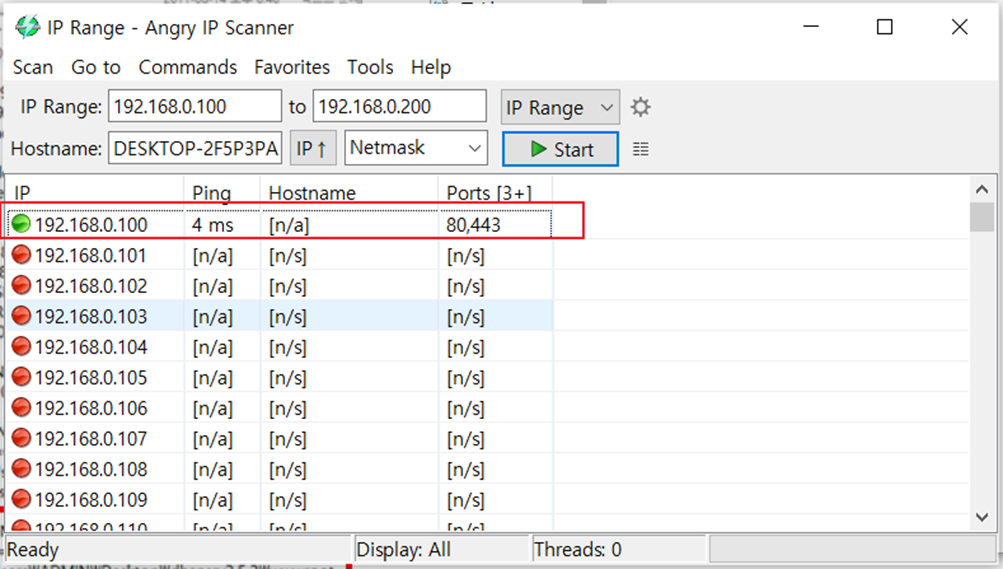Click ports [n/s] cell for 192.168.0.109
Viewport: 1003px width, 569px height.
pyautogui.click(x=466, y=500)
